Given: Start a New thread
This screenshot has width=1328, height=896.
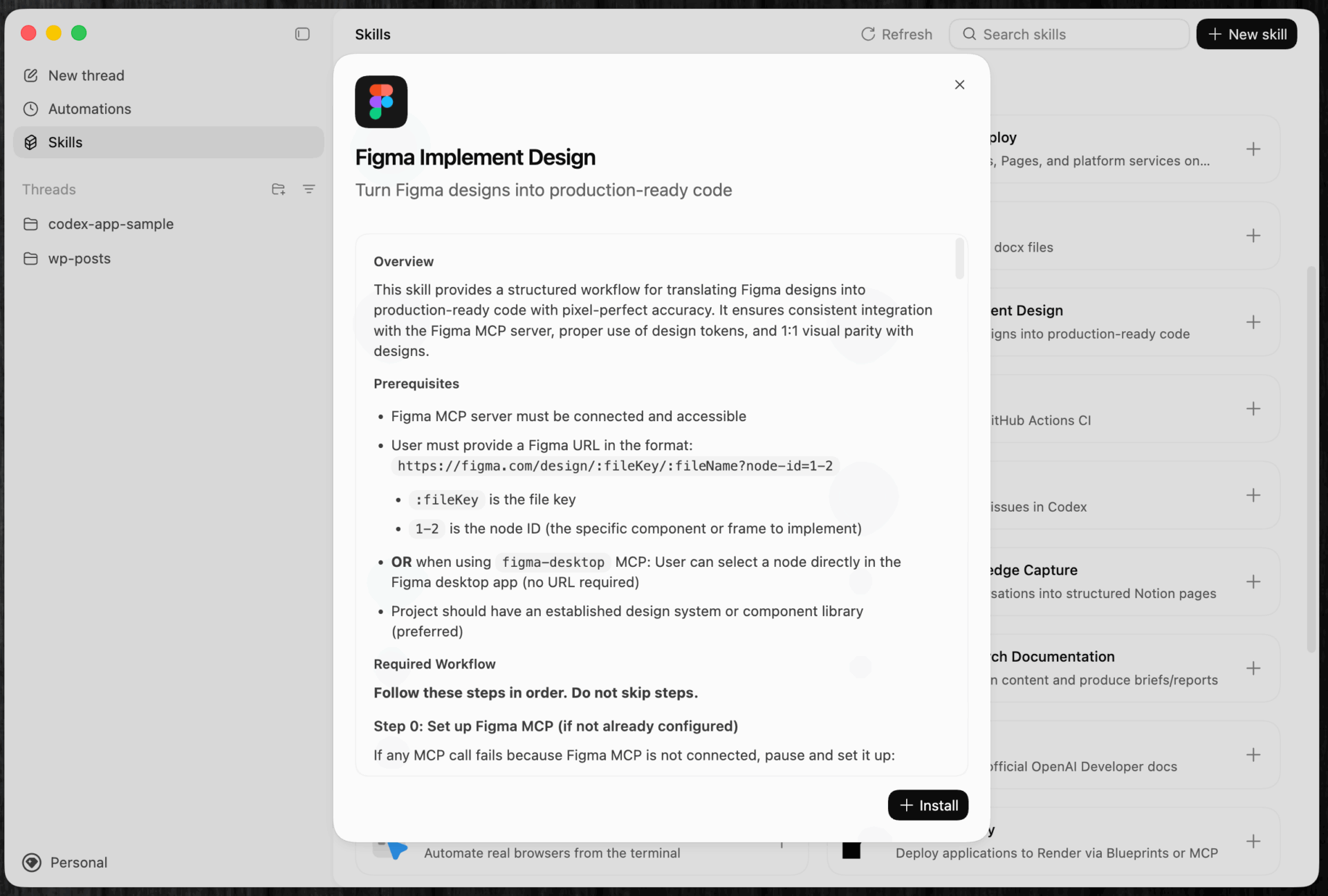Looking at the screenshot, I should click(86, 75).
